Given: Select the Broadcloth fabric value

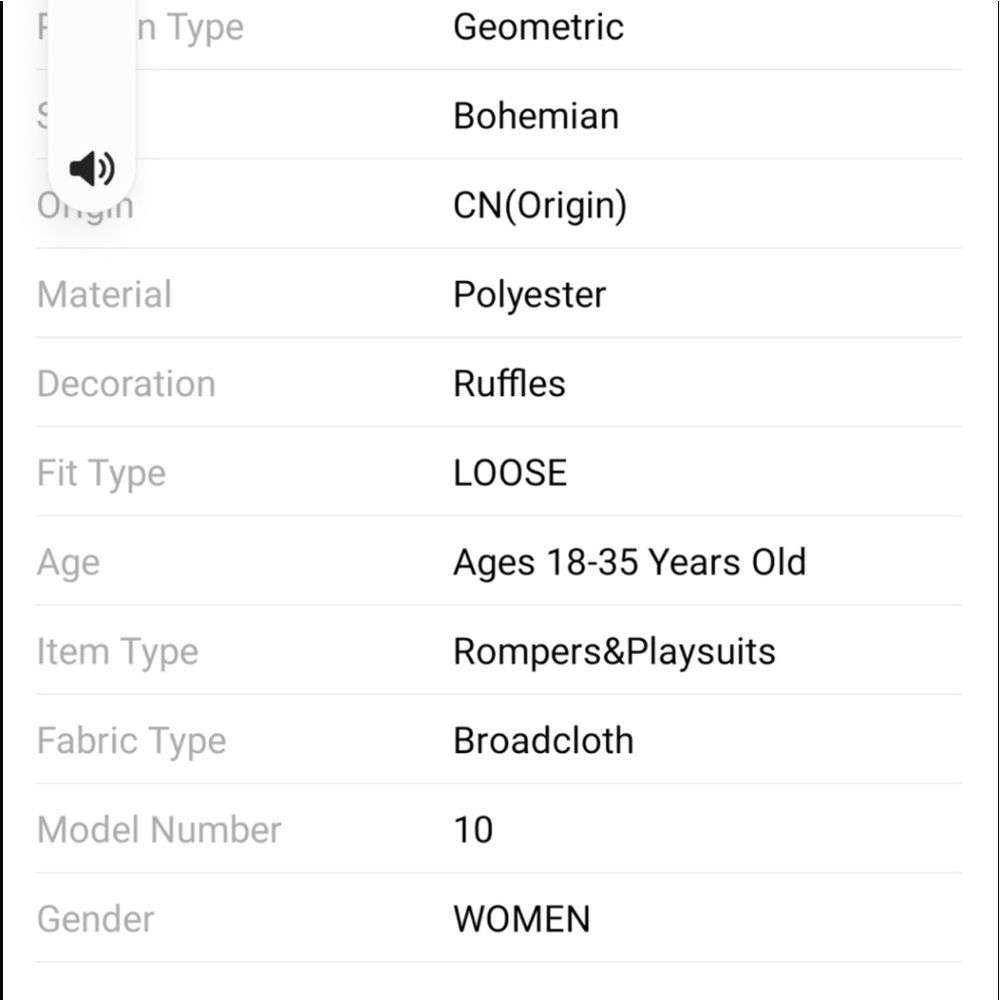Looking at the screenshot, I should [x=543, y=741].
